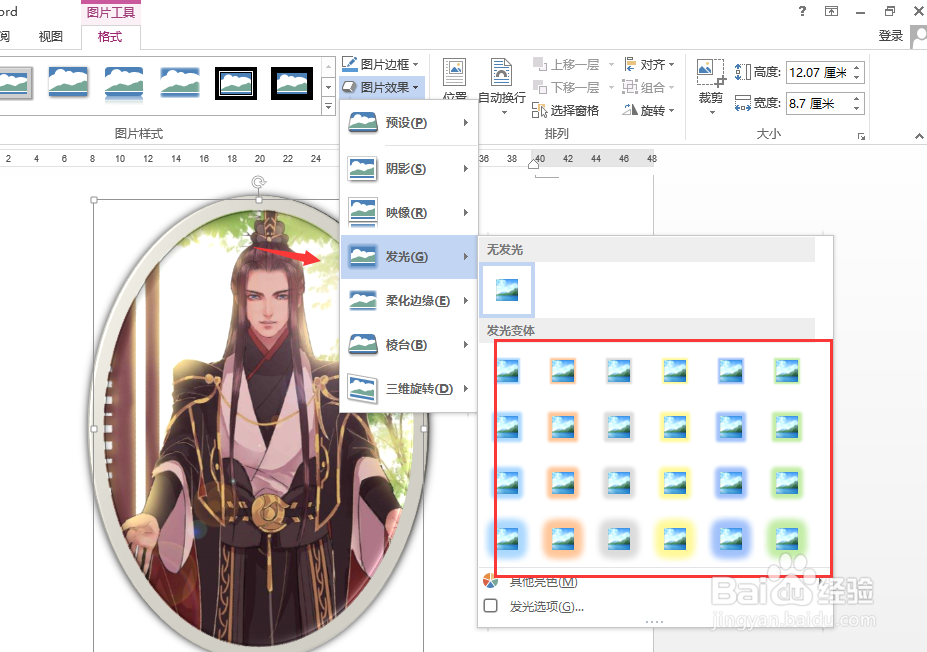Apply orange glow variant in fourth row

coord(563,539)
